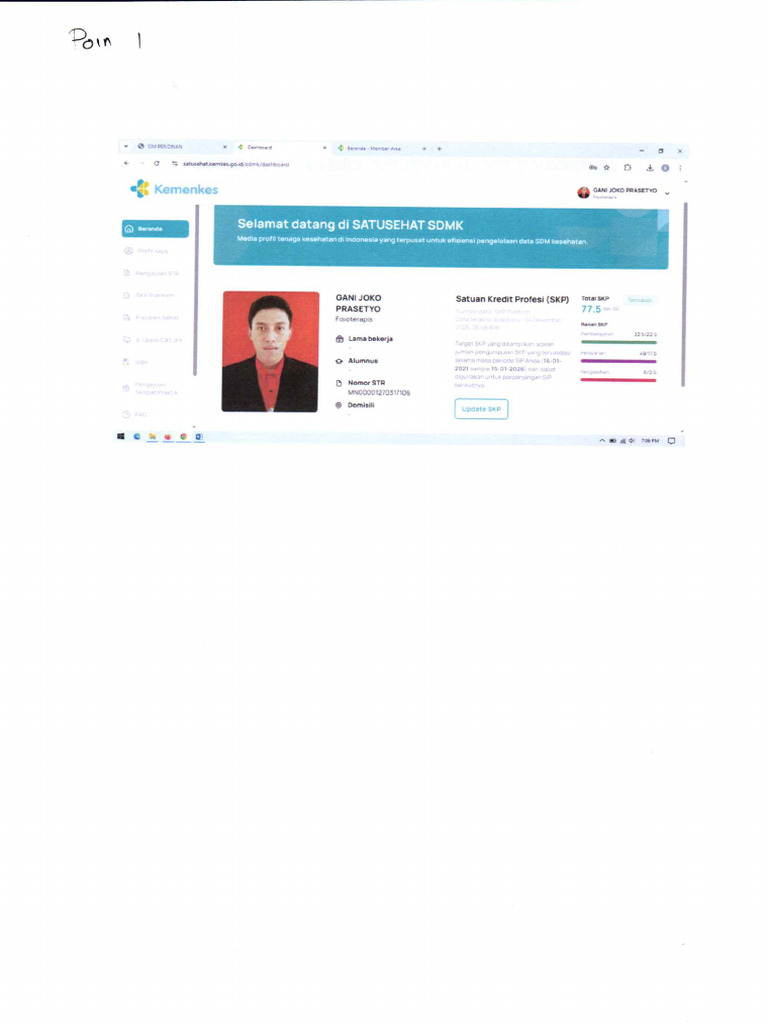Click the battery icon in system tray
This screenshot has width=768, height=1024.
[x=613, y=441]
